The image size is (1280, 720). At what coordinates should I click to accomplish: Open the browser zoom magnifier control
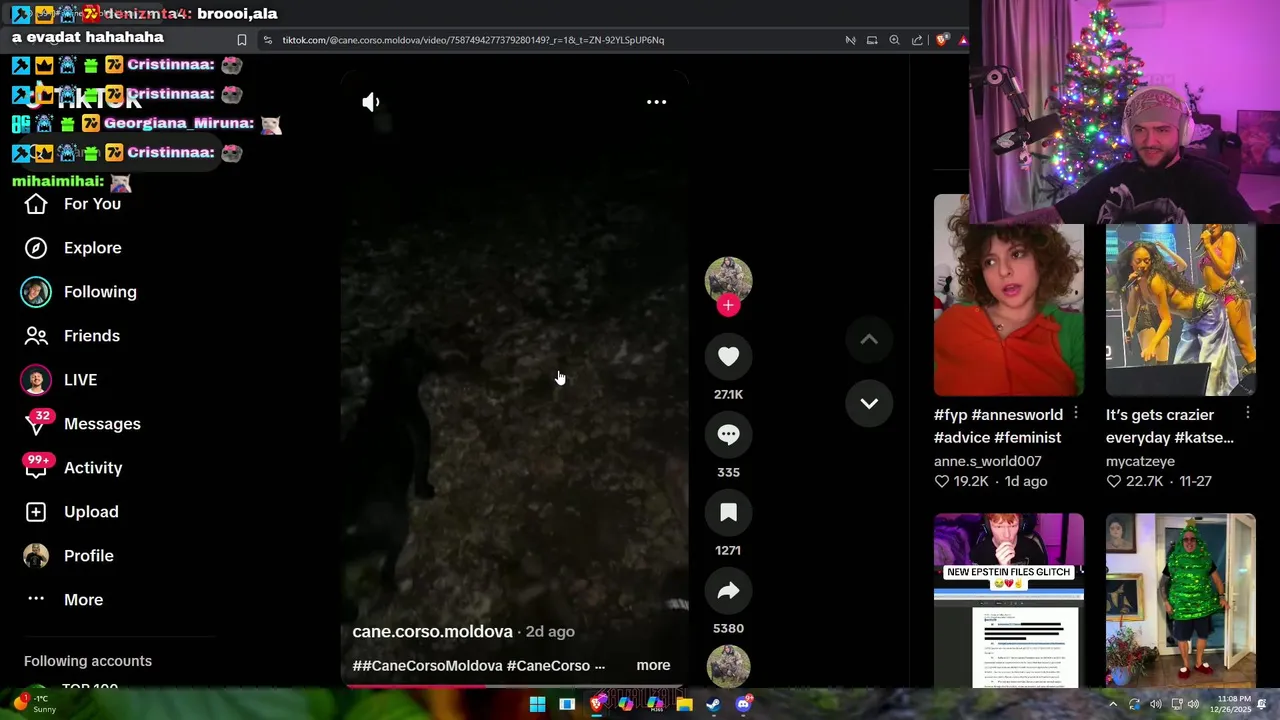(x=894, y=40)
